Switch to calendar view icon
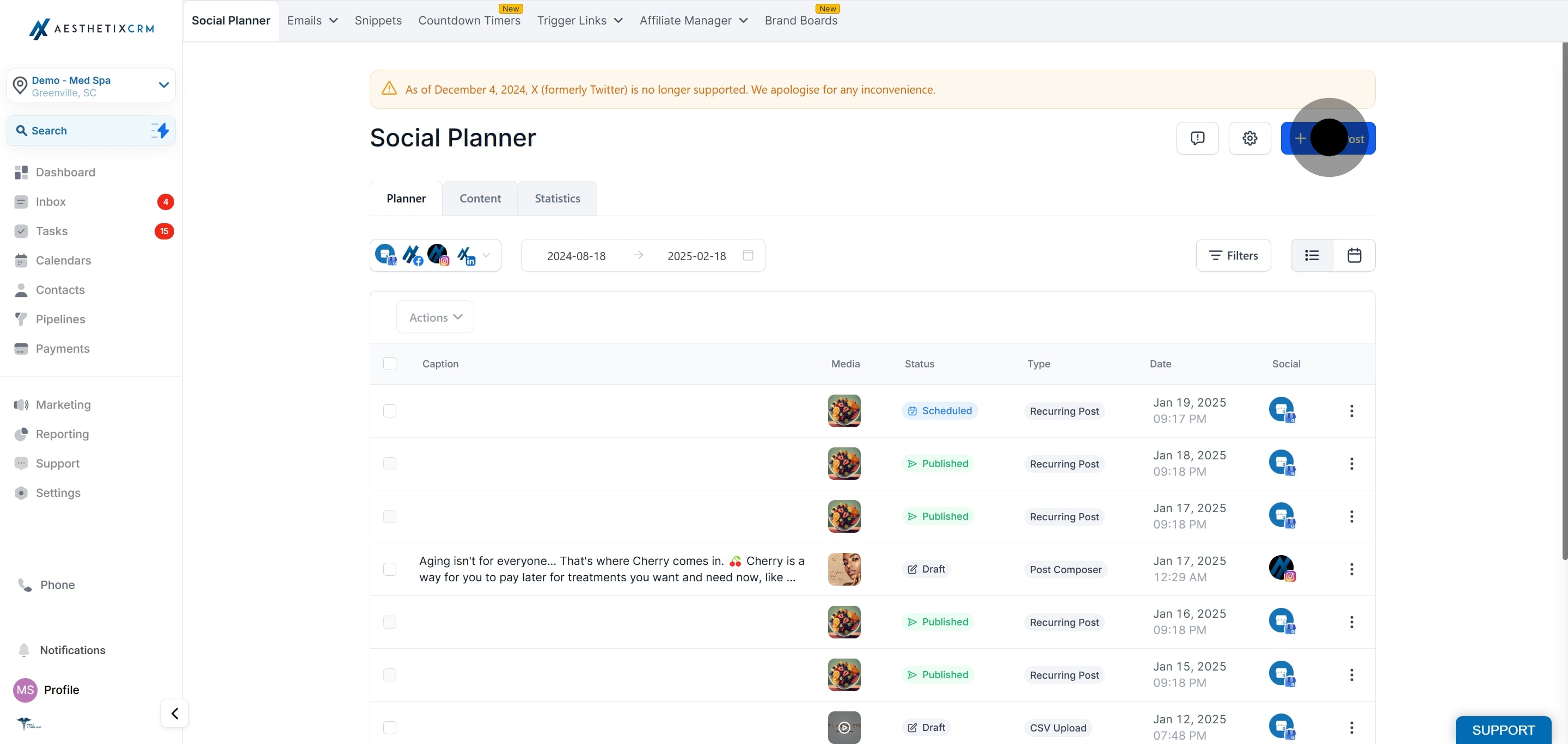Screen dimensions: 1568x744 pos(1353,255)
